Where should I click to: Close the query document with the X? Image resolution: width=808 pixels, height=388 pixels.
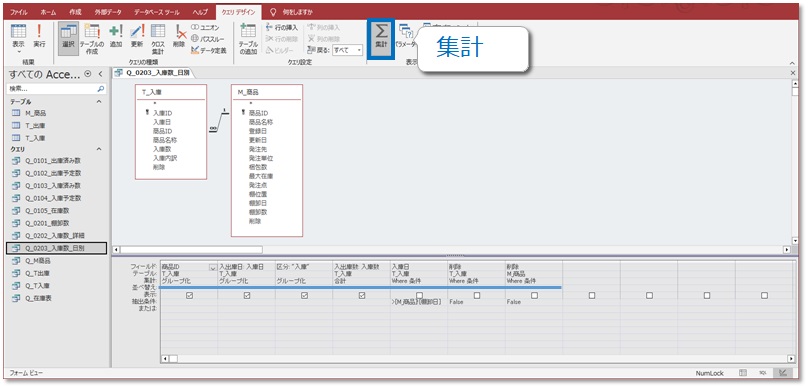coord(793,73)
